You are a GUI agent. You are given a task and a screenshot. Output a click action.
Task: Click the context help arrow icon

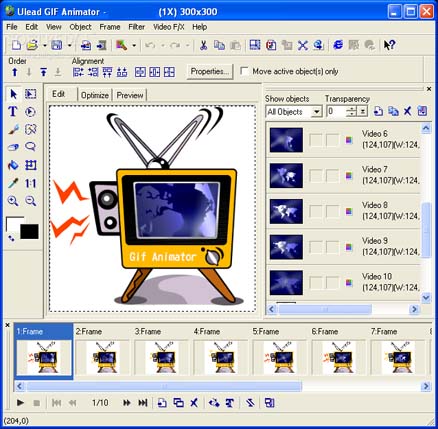click(x=389, y=45)
